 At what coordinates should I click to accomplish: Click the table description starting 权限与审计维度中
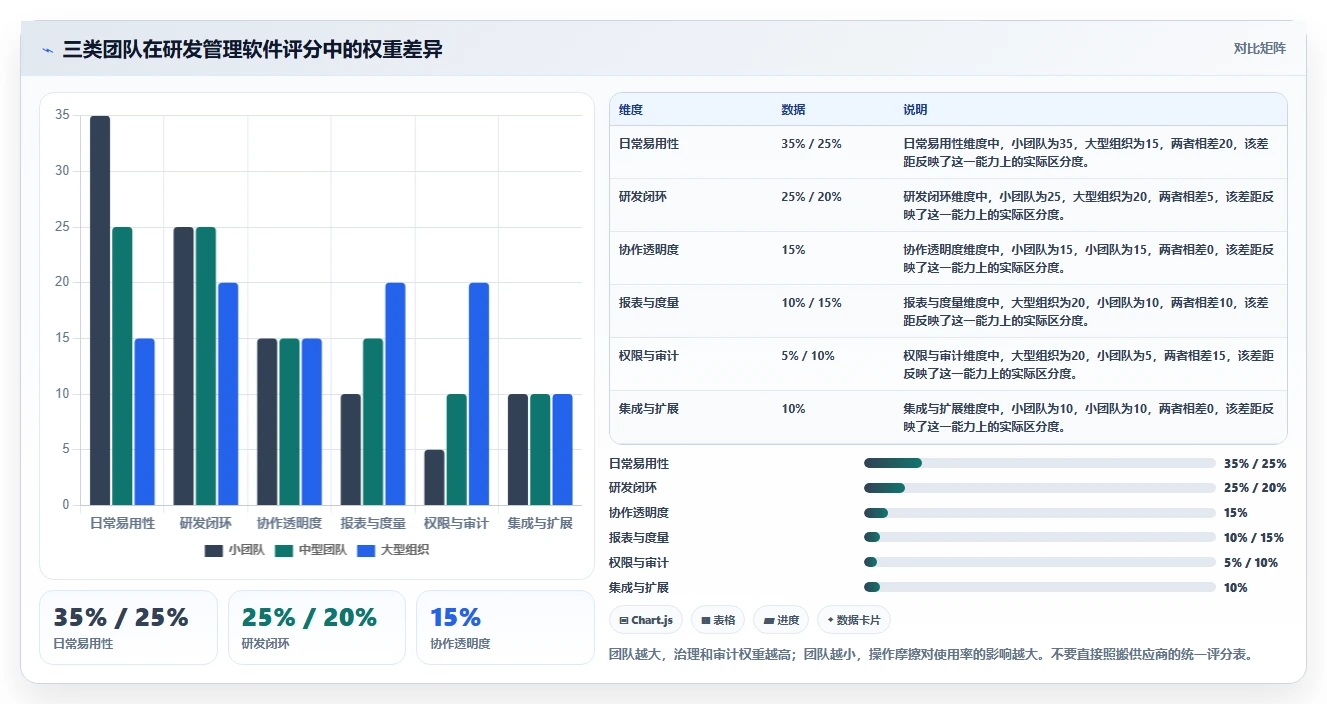(1089, 364)
